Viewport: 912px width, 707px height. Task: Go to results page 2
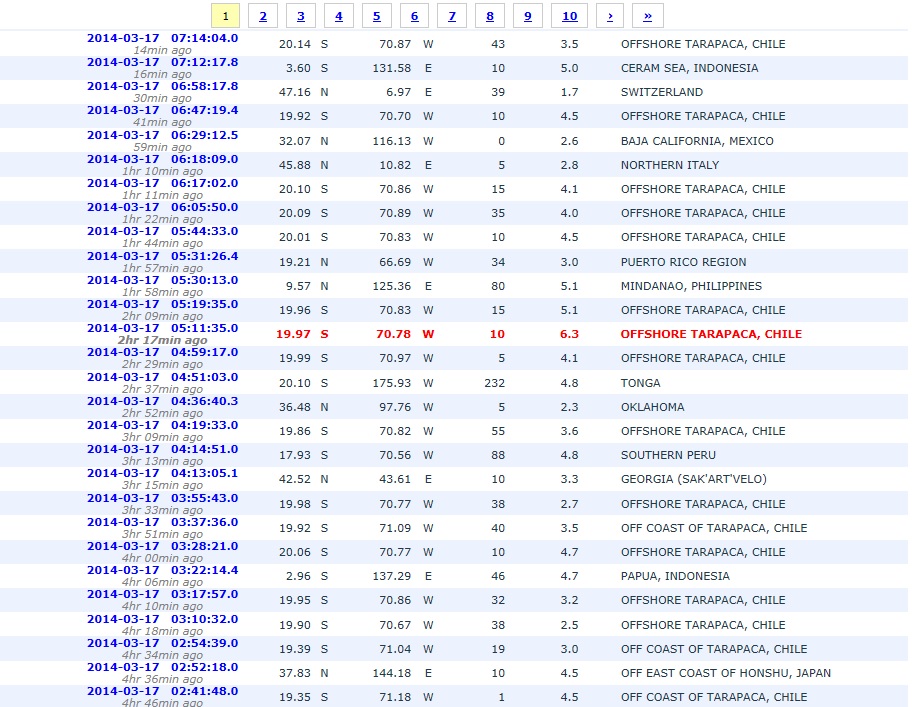(x=263, y=16)
